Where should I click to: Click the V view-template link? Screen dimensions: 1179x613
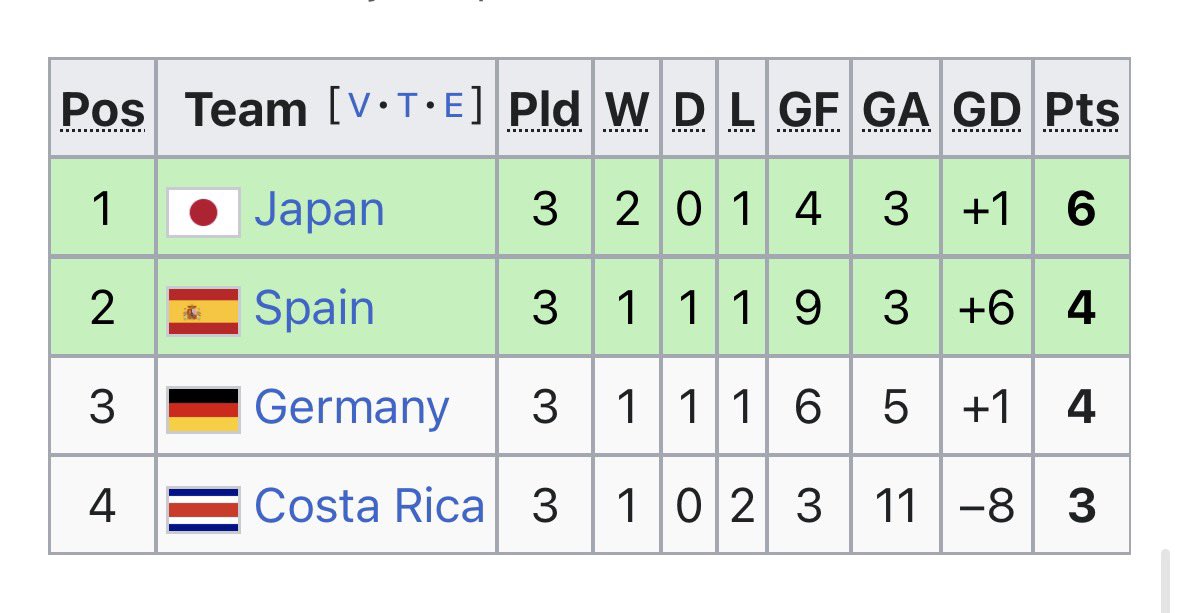tap(359, 105)
